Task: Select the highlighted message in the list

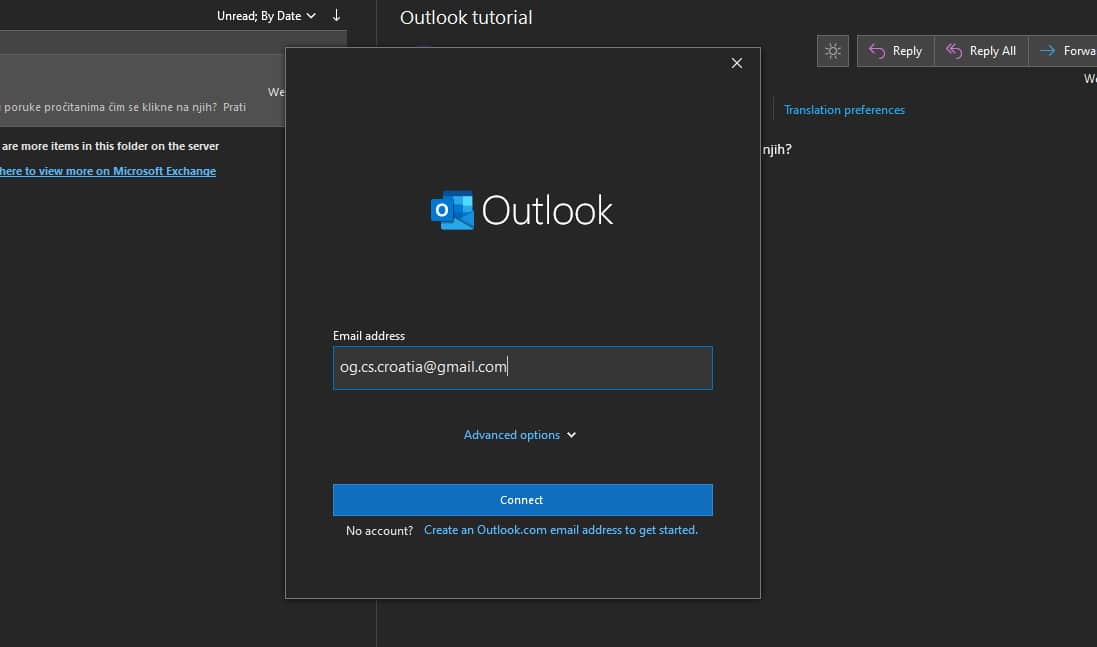Action: 140,90
